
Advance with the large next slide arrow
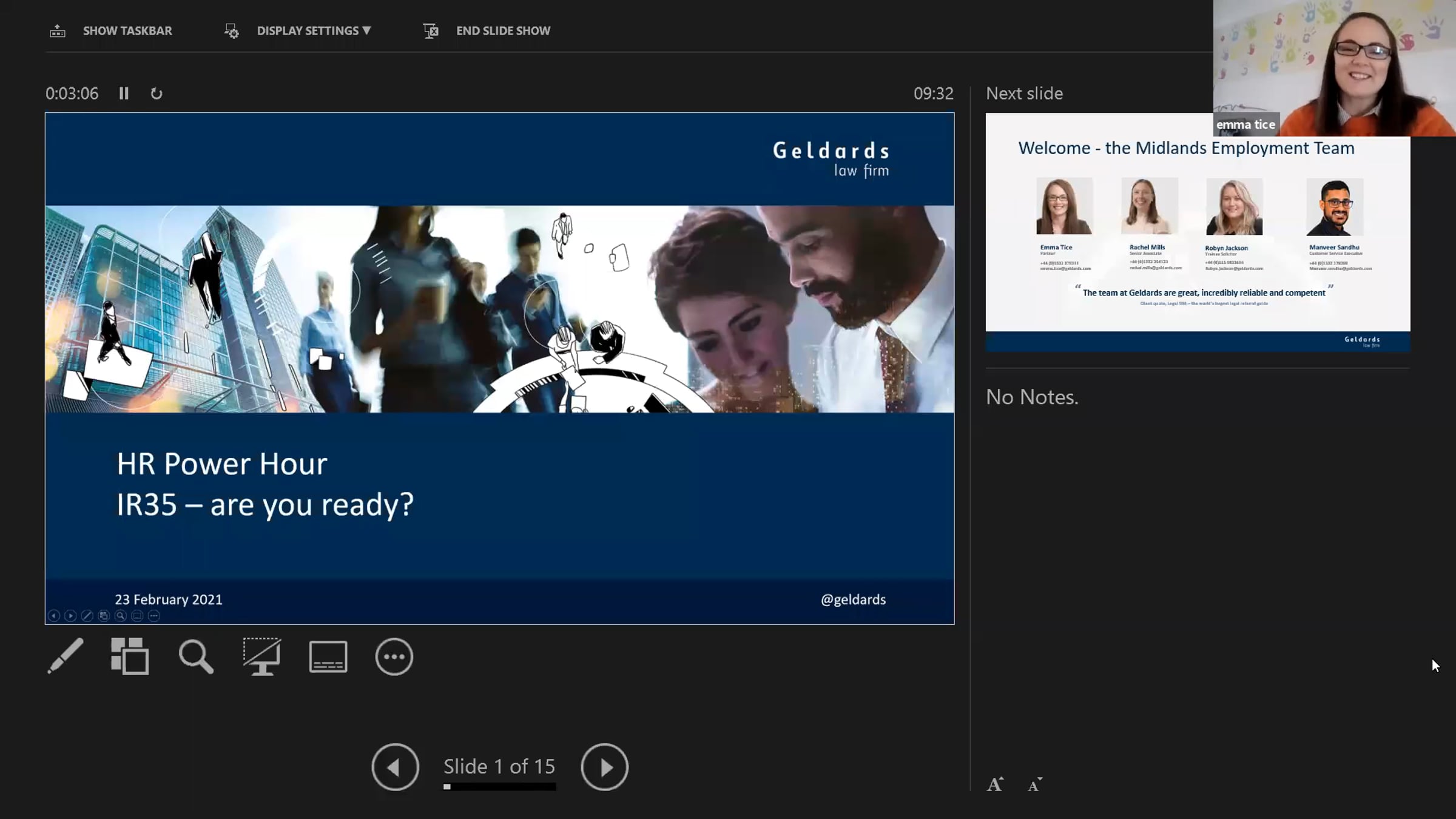point(604,767)
